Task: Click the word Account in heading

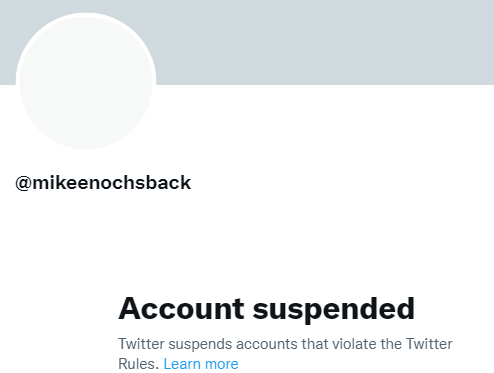Action: (181, 309)
